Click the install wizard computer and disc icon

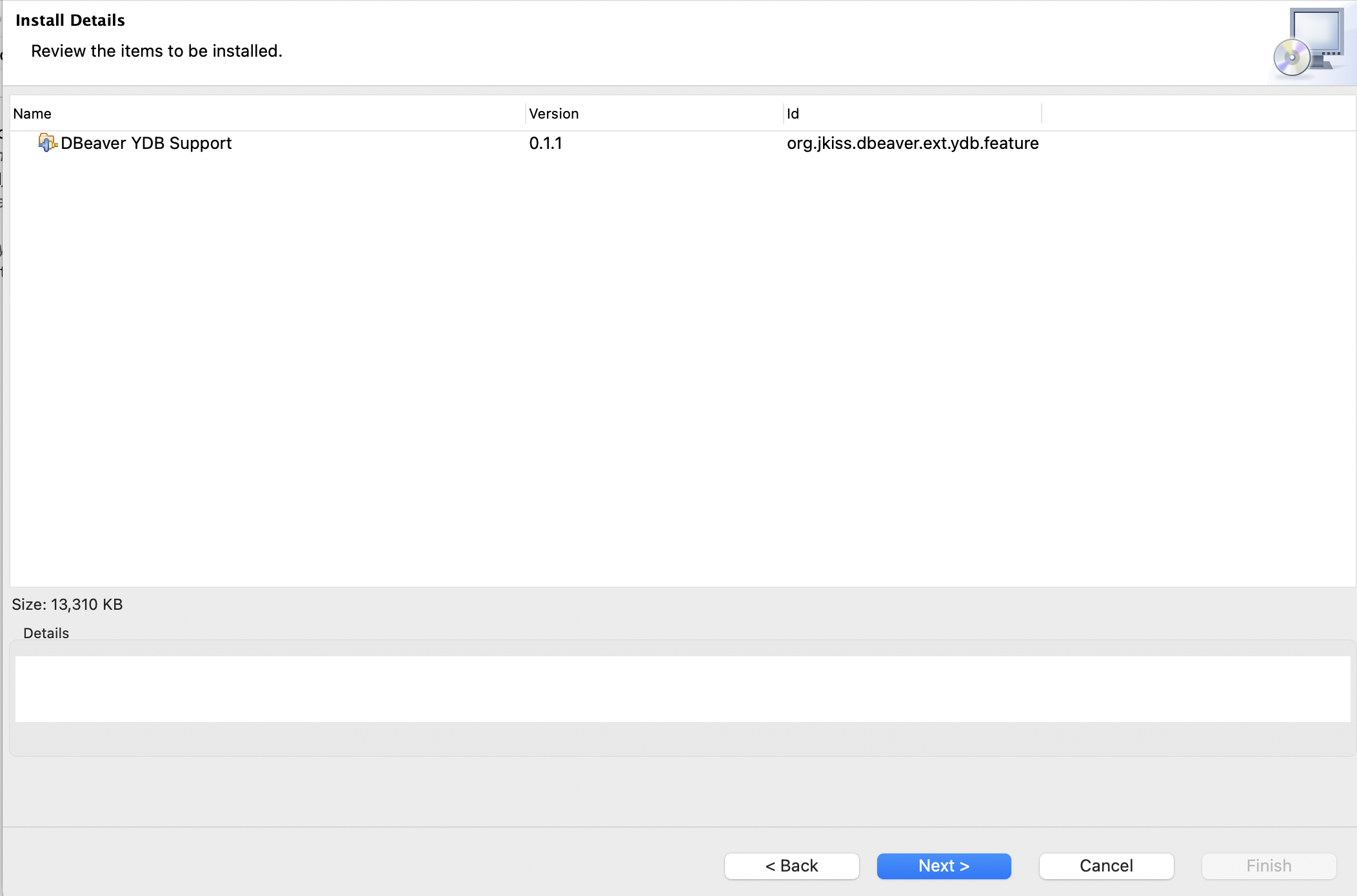(1309, 43)
